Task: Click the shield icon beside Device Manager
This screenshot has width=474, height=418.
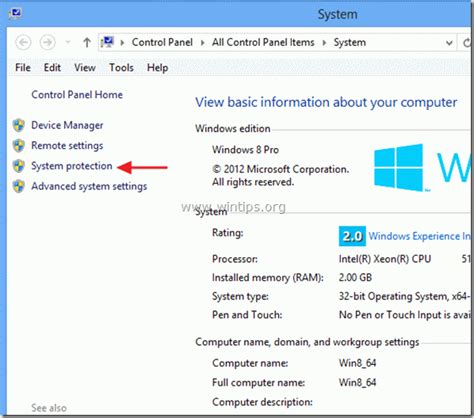Action: click(x=19, y=125)
